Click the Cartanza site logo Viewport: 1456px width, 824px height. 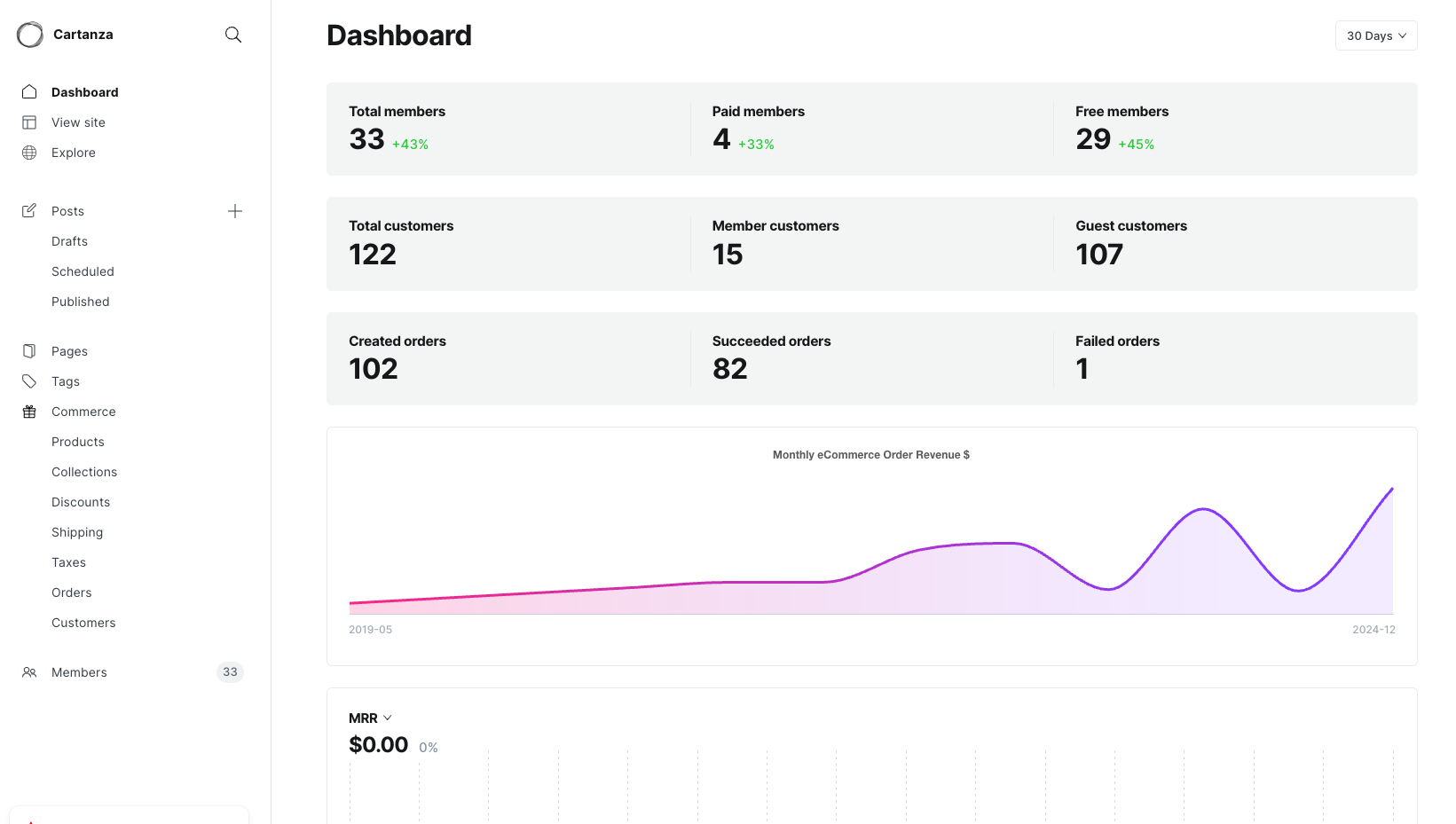coord(30,35)
